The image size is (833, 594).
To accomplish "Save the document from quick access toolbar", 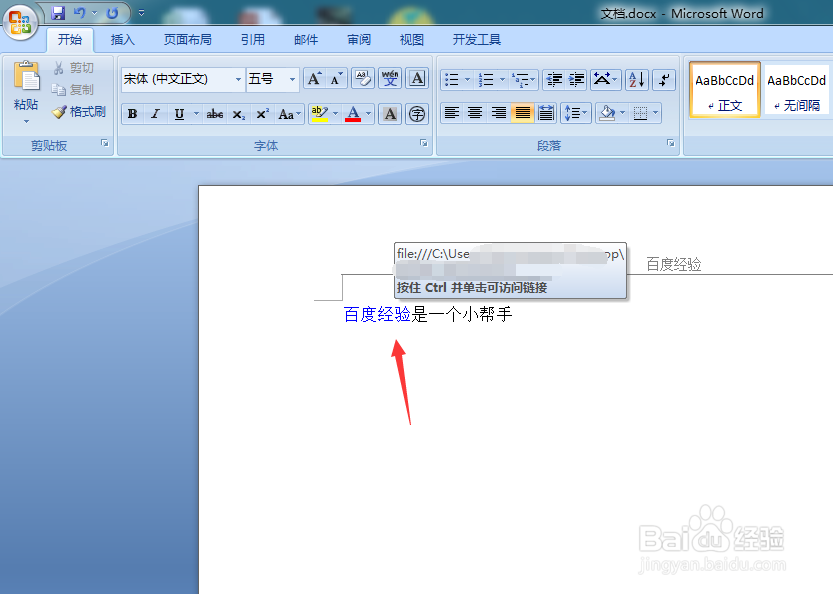I will coord(58,13).
